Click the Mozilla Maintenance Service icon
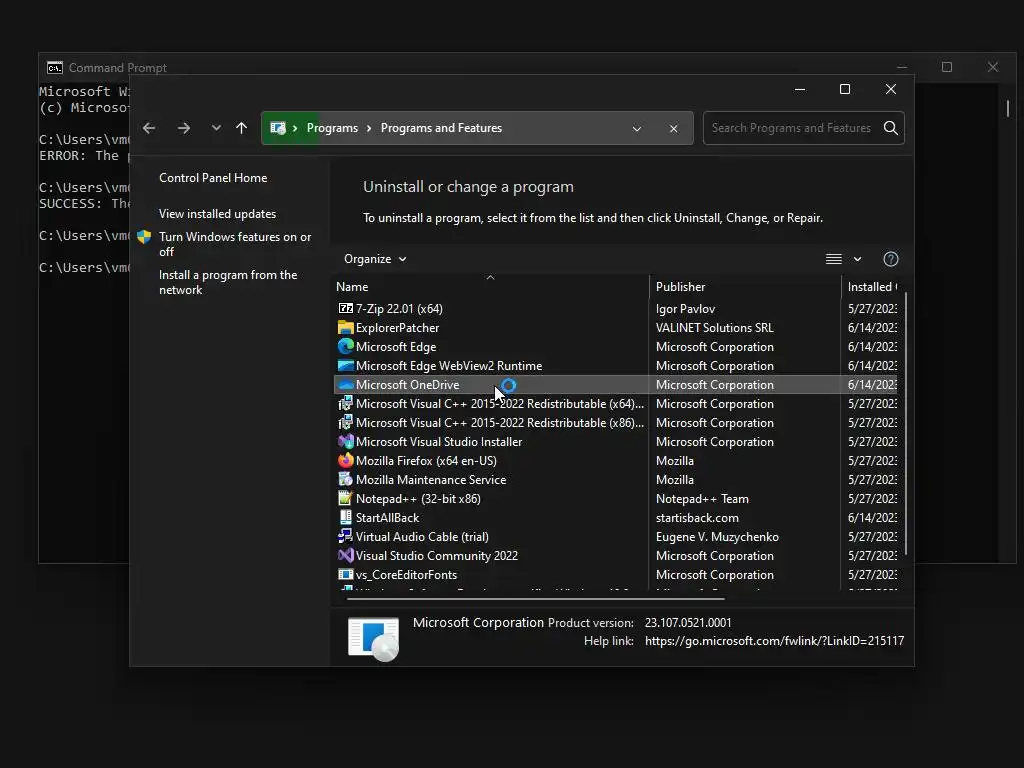This screenshot has width=1024, height=768. [345, 479]
